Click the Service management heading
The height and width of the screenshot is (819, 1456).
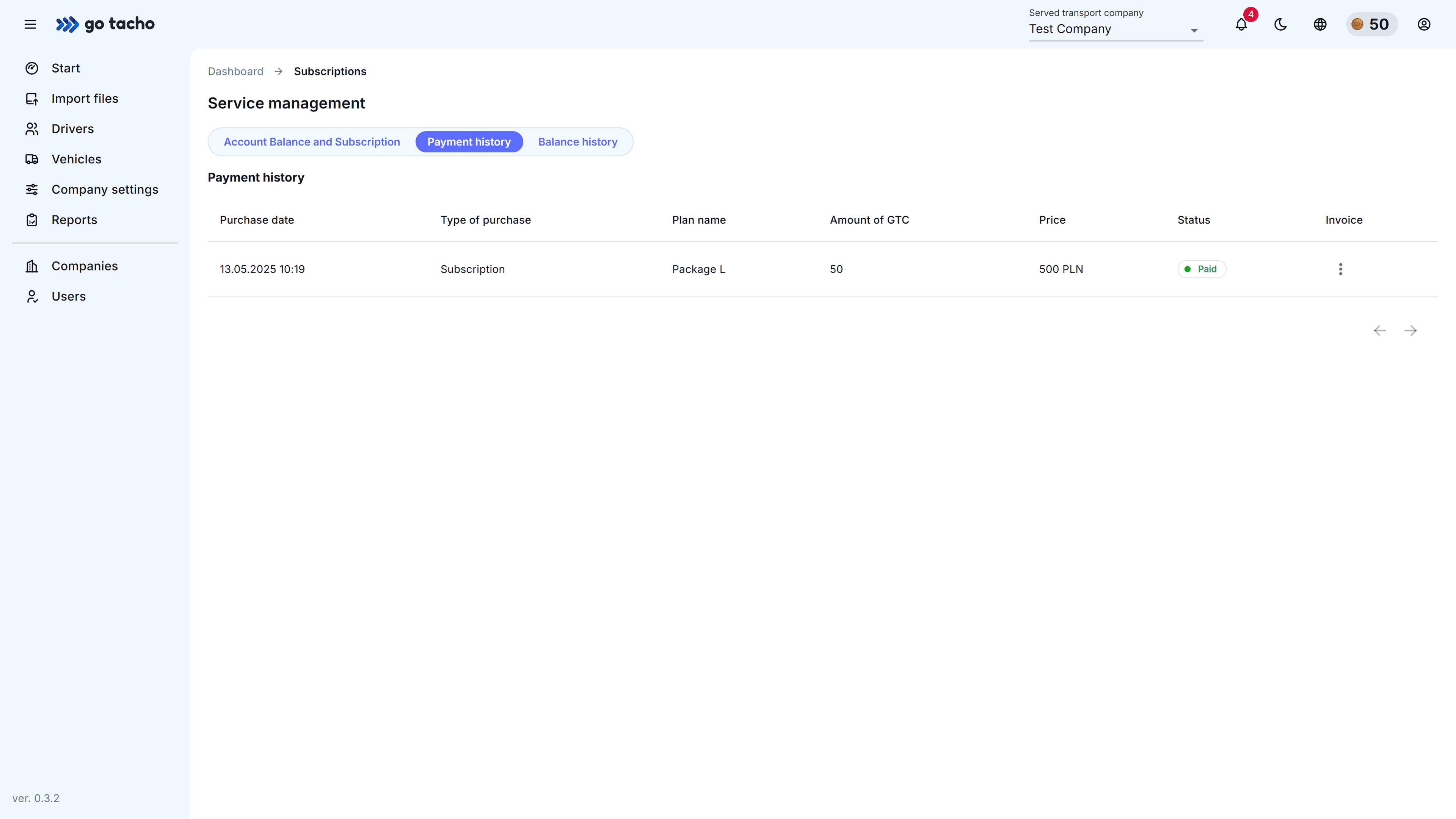[287, 103]
